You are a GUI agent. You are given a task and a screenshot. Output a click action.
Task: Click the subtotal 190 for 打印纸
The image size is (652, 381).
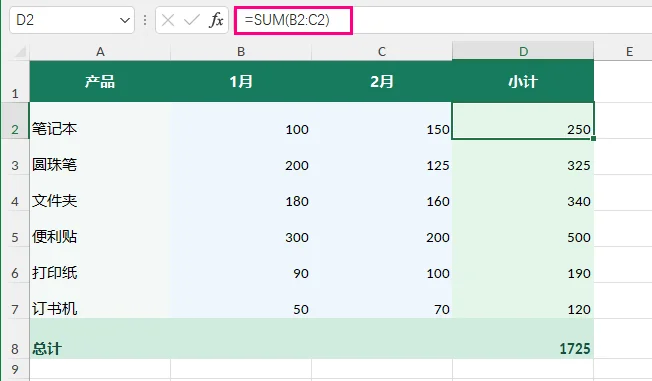(x=523, y=265)
